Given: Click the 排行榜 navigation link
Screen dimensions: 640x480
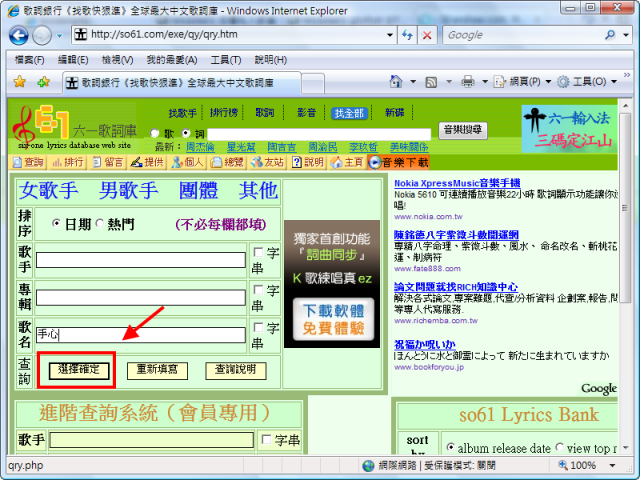Looking at the screenshot, I should pyautogui.click(x=224, y=112).
